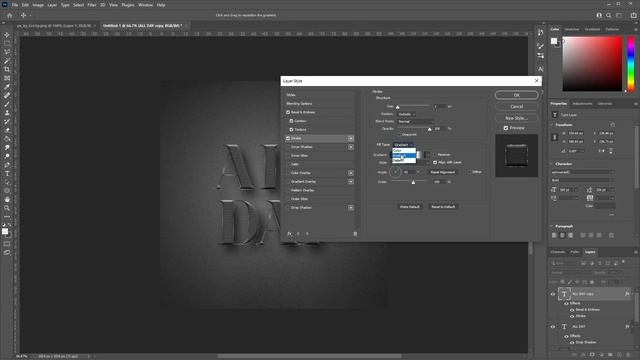This screenshot has width=640, height=360.
Task: Switch to the Paths tab
Action: 575,252
